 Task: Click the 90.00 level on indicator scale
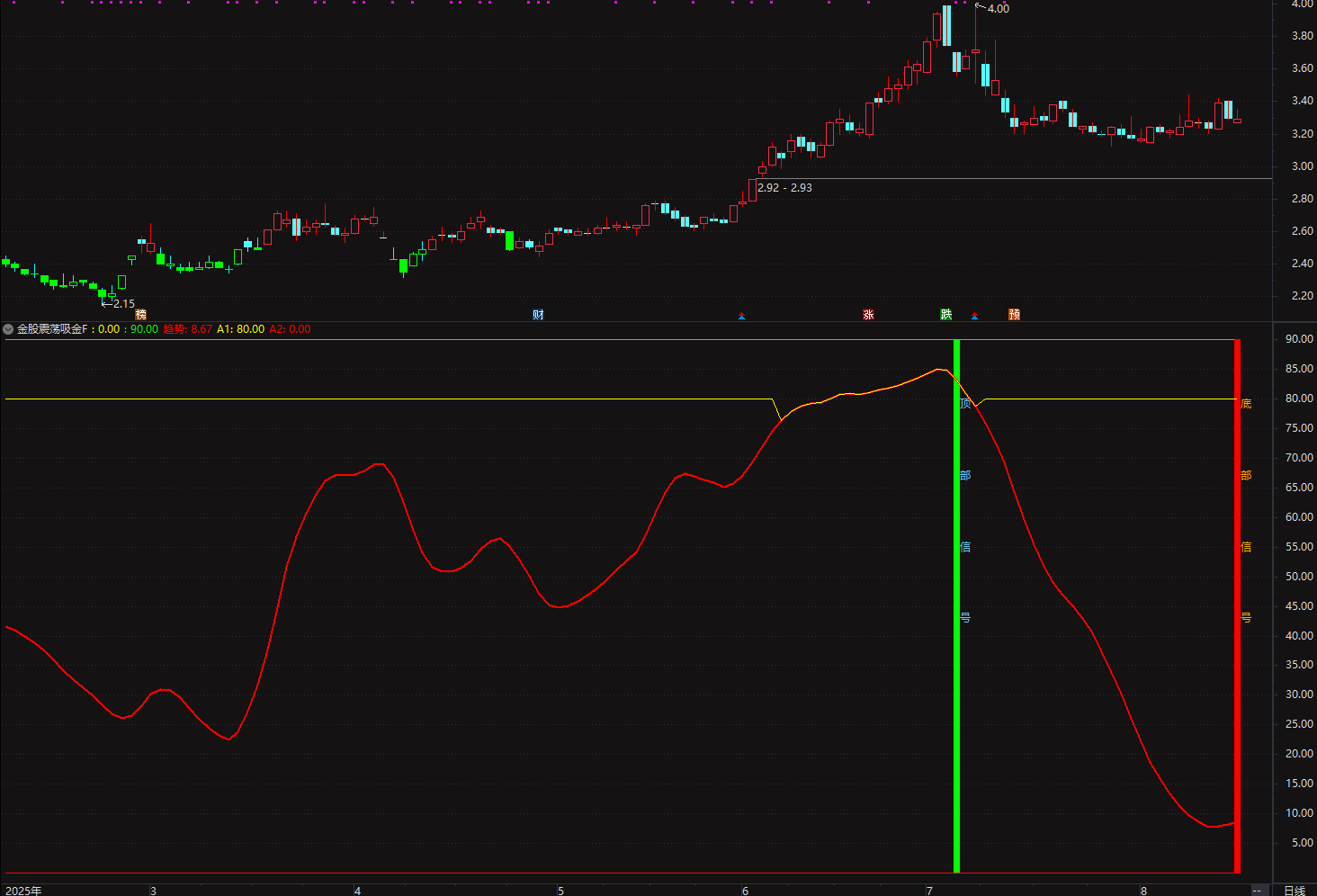(x=1299, y=339)
